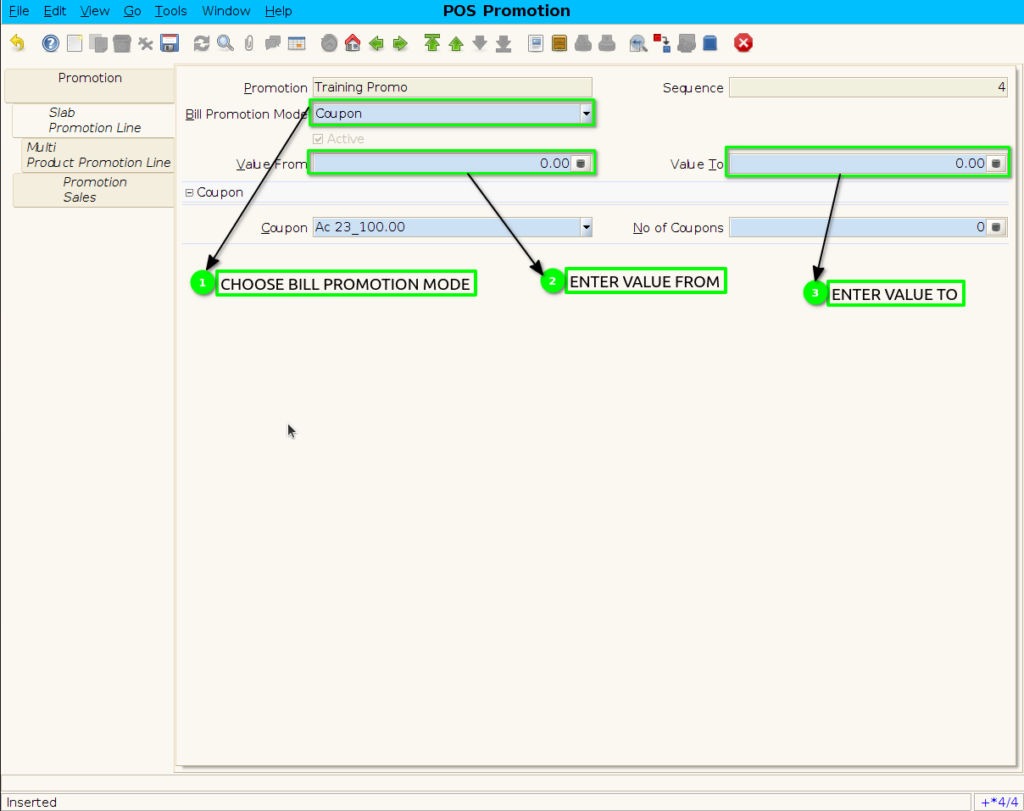Viewport: 1024px width, 811px height.
Task: Open calculator button for Value To
Action: coord(996,163)
